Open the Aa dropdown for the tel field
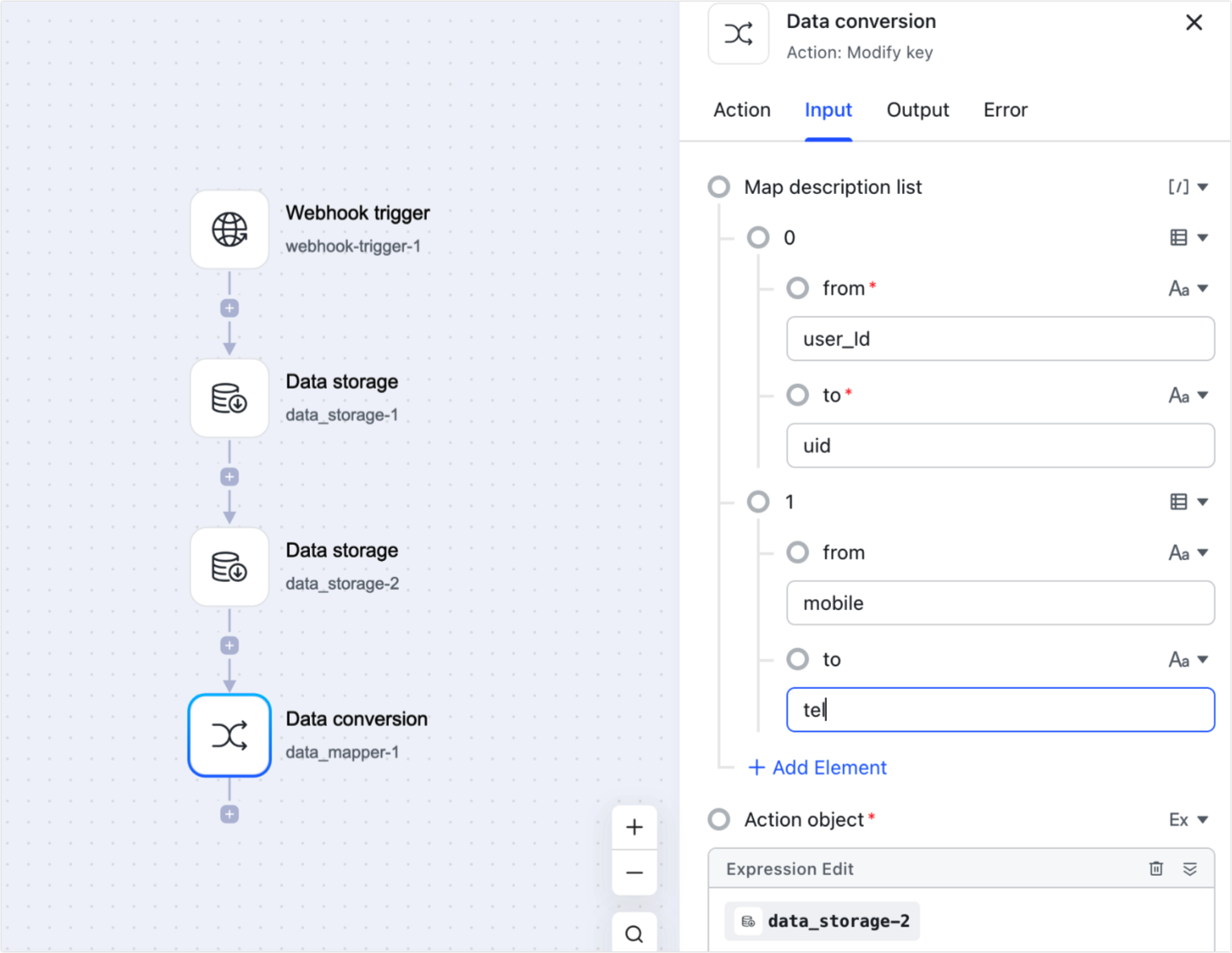This screenshot has width=1232, height=953. click(1189, 659)
